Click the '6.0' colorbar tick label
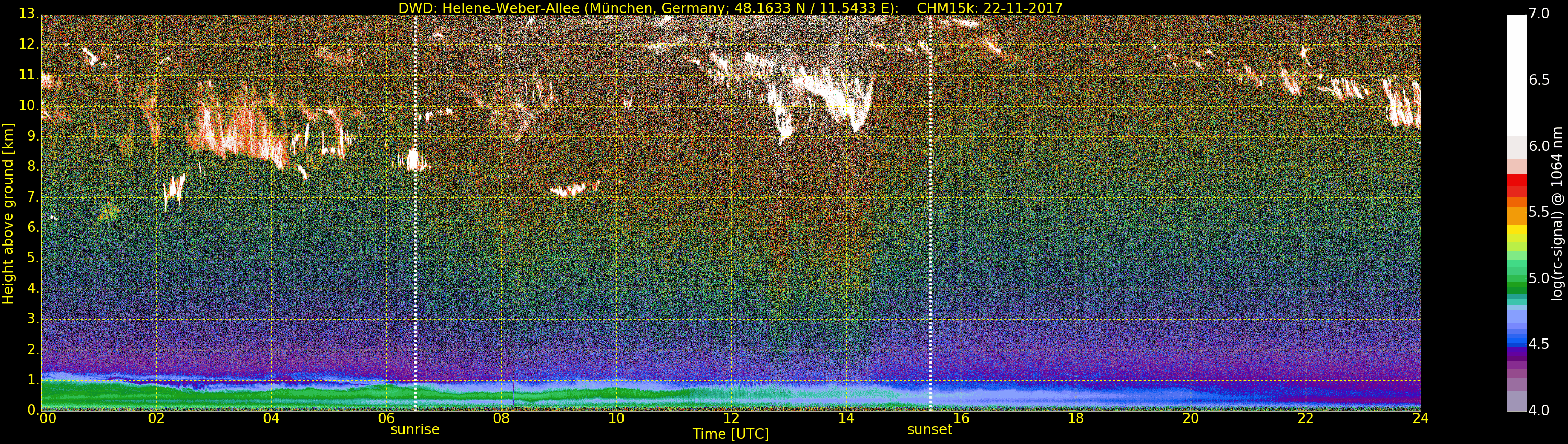The width and height of the screenshot is (1568, 444). click(x=1539, y=146)
